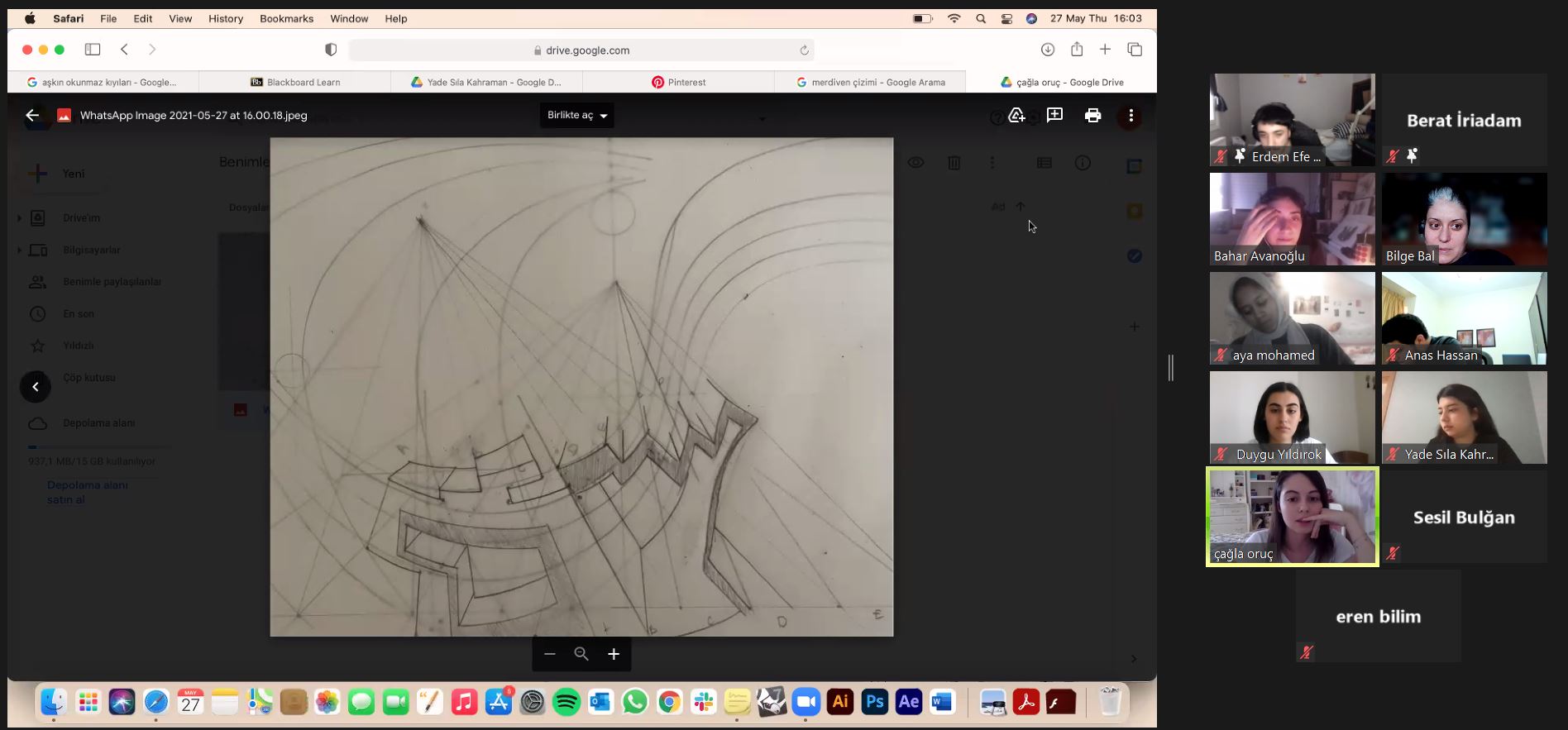Image resolution: width=1568 pixels, height=730 pixels.
Task: Open Finder from the dock
Action: [54, 703]
